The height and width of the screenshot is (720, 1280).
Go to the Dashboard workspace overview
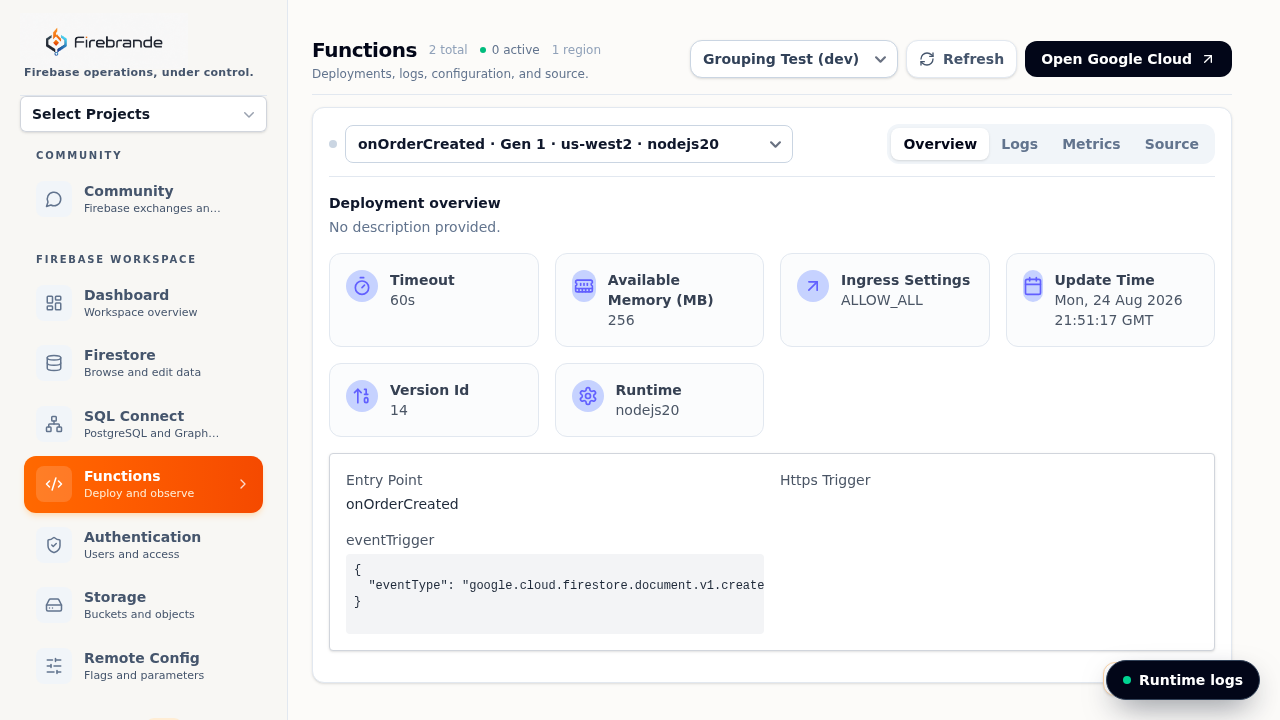[x=143, y=303]
